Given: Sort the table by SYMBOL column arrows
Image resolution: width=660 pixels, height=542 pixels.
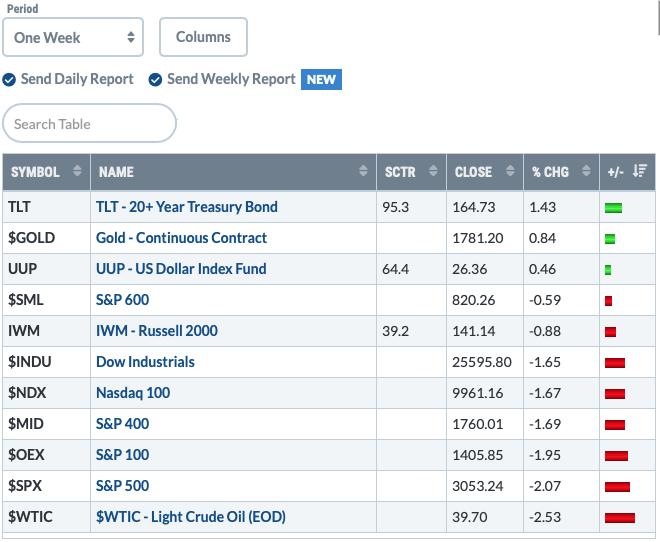Looking at the screenshot, I should pos(77,171).
